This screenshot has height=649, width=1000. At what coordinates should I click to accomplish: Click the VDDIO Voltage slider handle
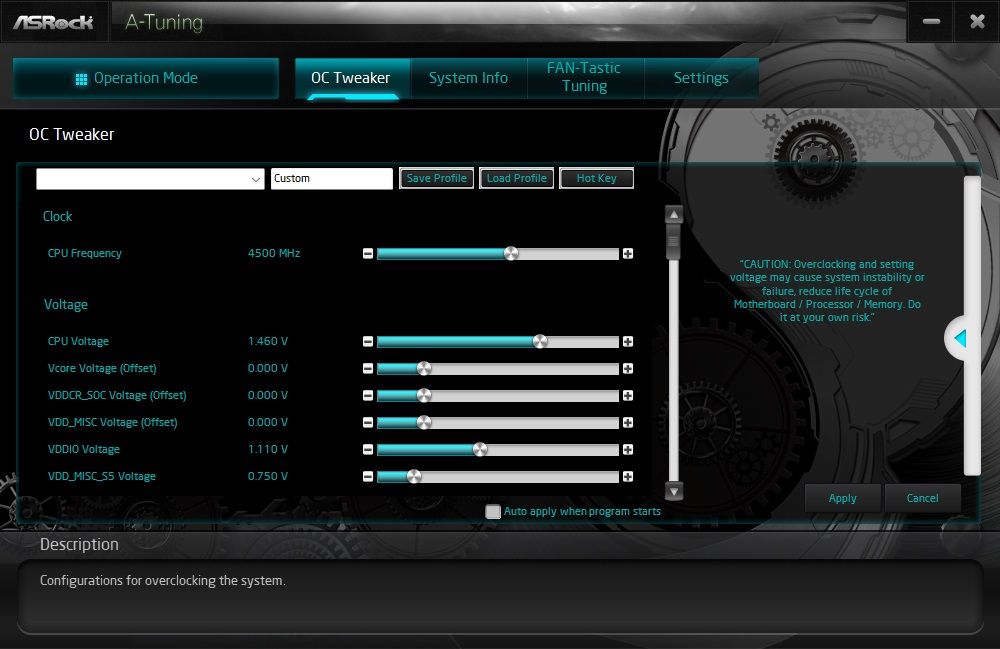tap(480, 449)
